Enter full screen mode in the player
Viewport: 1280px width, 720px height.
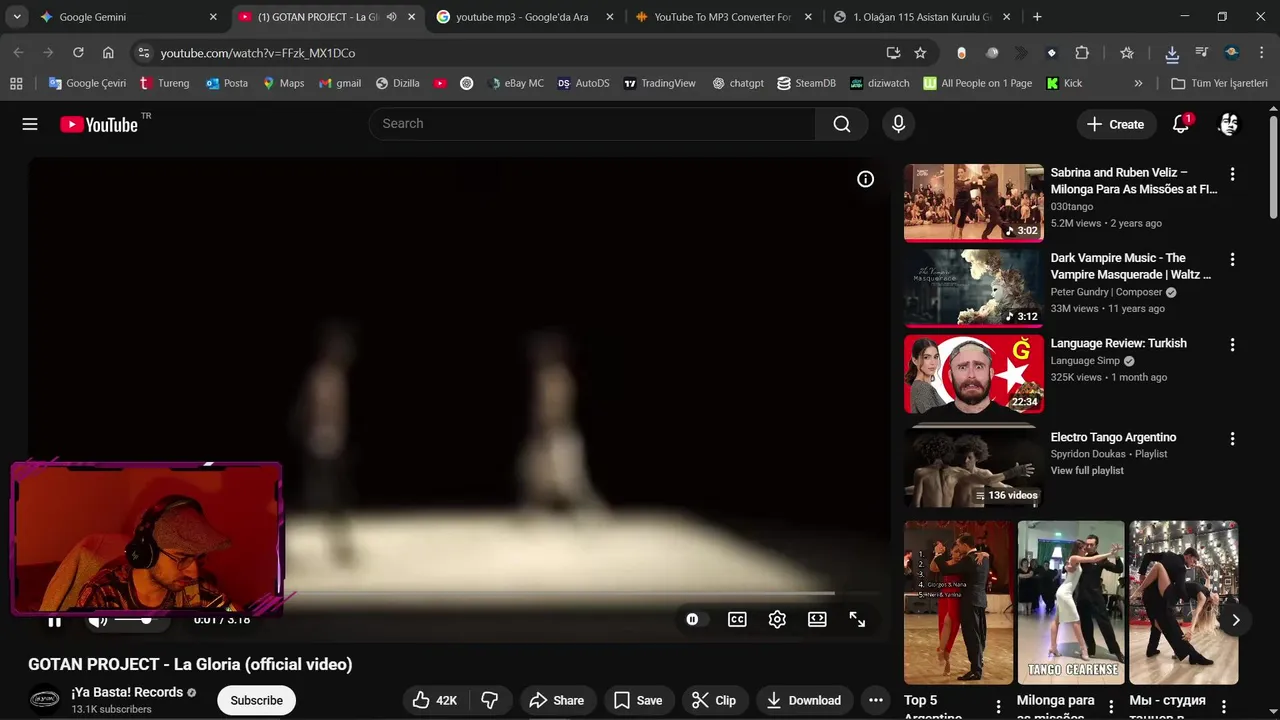coord(857,620)
